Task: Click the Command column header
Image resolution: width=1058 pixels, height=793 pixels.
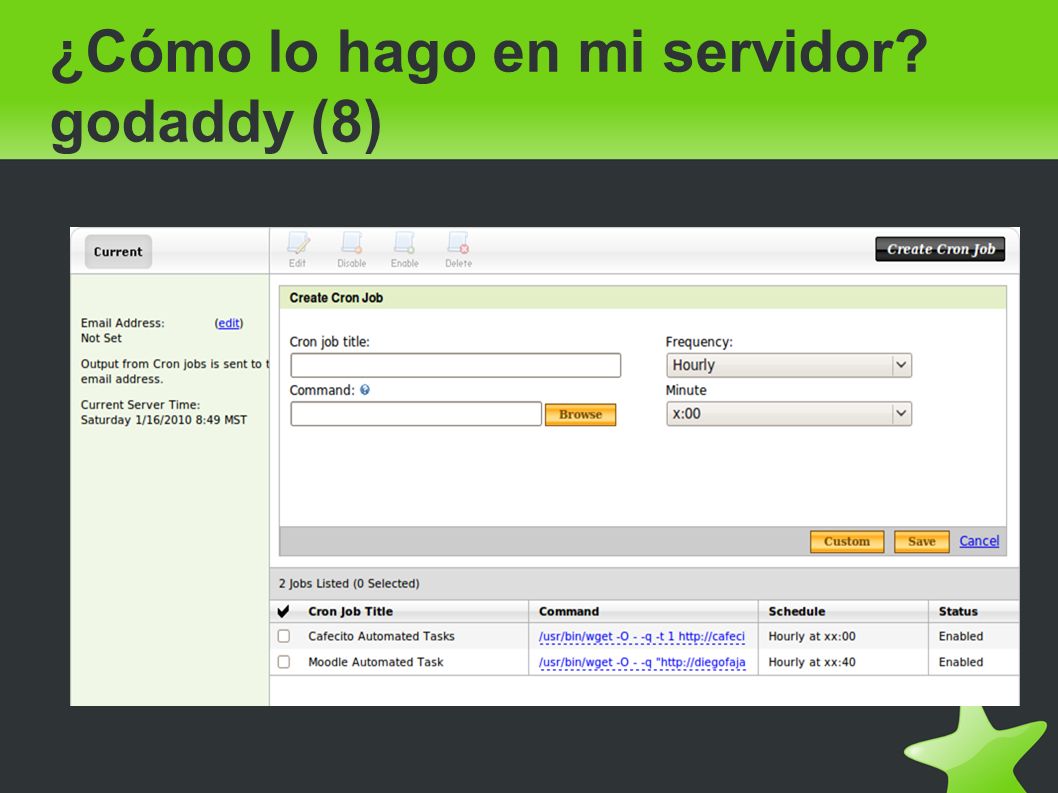Action: pos(569,611)
